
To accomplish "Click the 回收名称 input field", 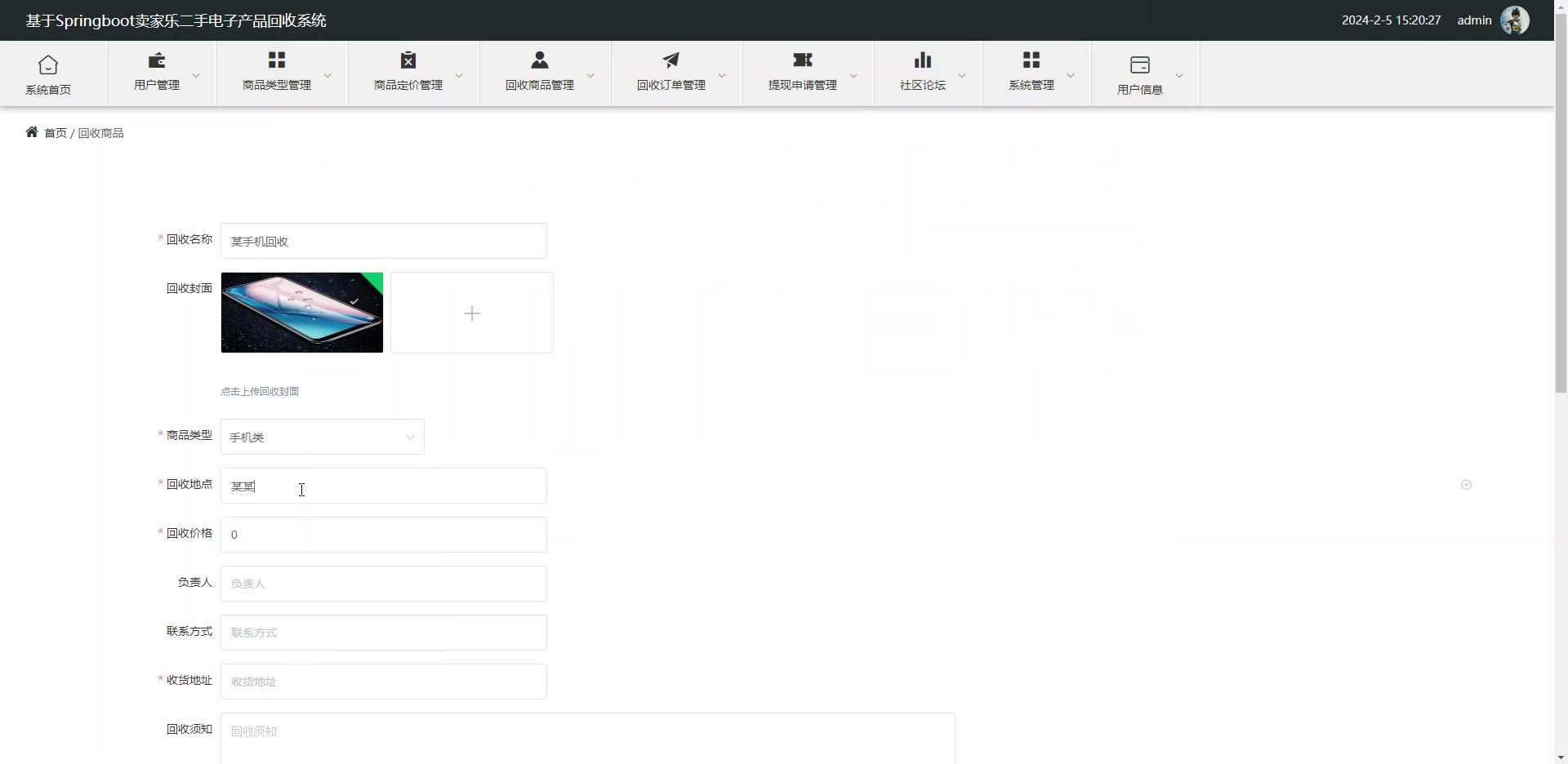I will (x=384, y=241).
